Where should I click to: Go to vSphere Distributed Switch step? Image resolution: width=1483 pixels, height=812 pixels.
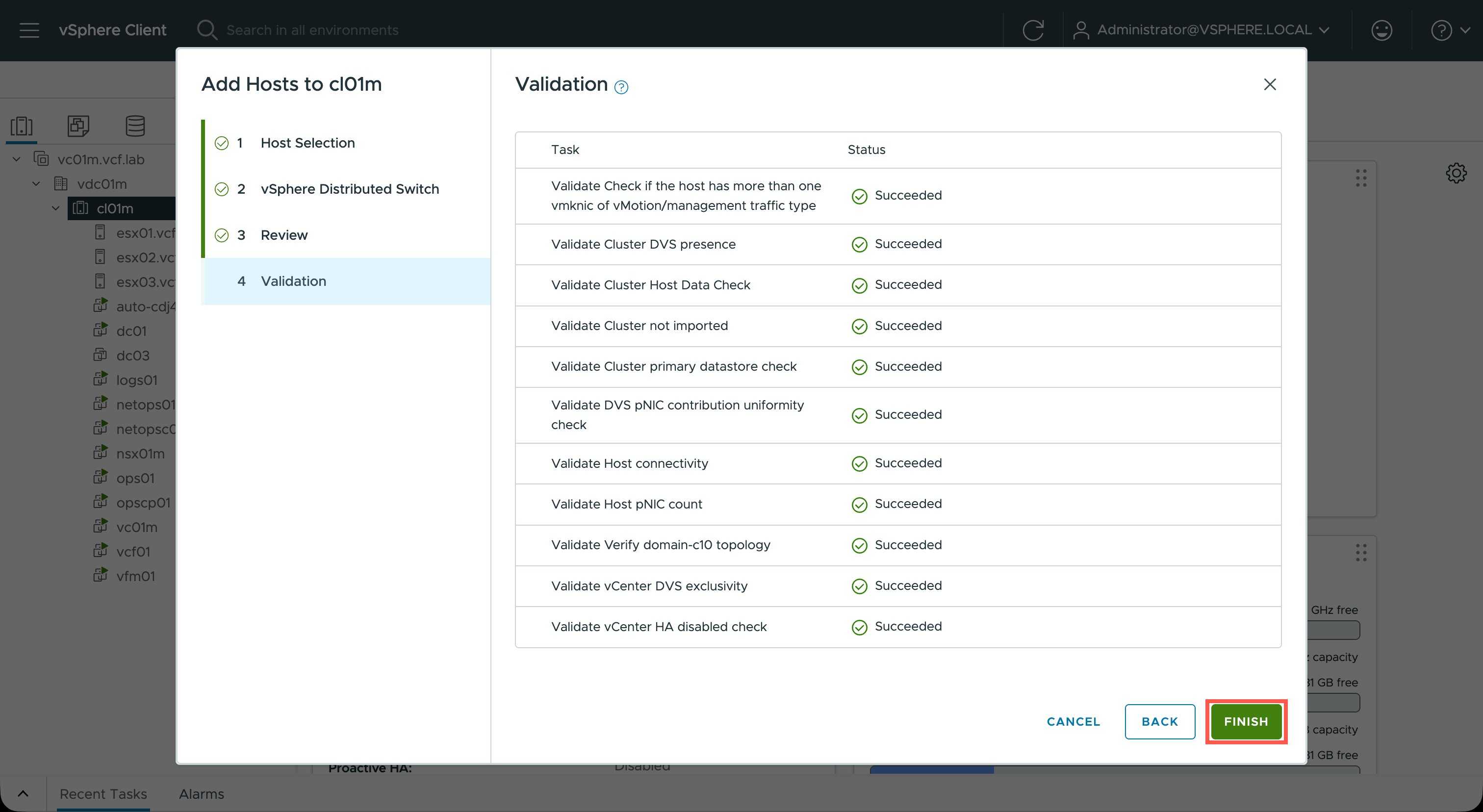350,189
